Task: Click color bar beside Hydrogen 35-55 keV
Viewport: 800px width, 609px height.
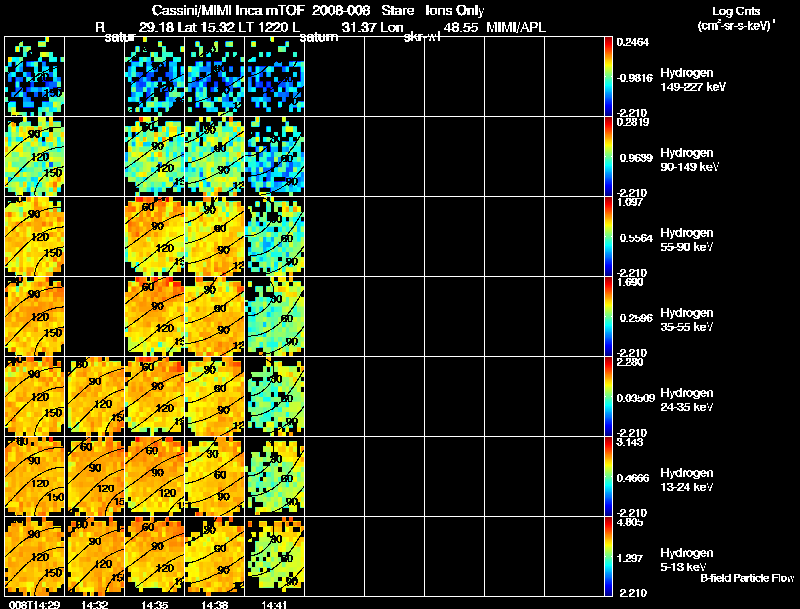Action: 608,317
